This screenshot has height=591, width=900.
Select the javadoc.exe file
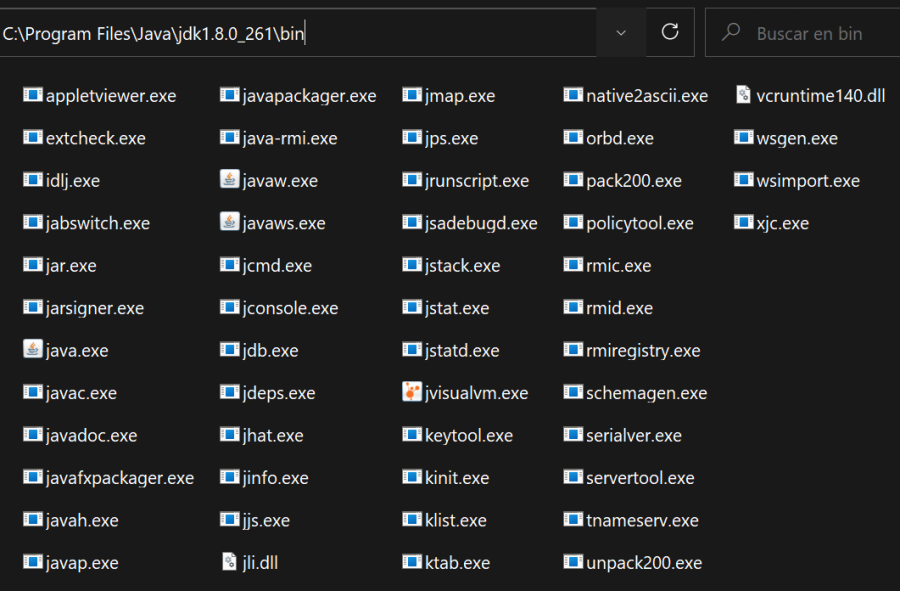click(x=91, y=436)
